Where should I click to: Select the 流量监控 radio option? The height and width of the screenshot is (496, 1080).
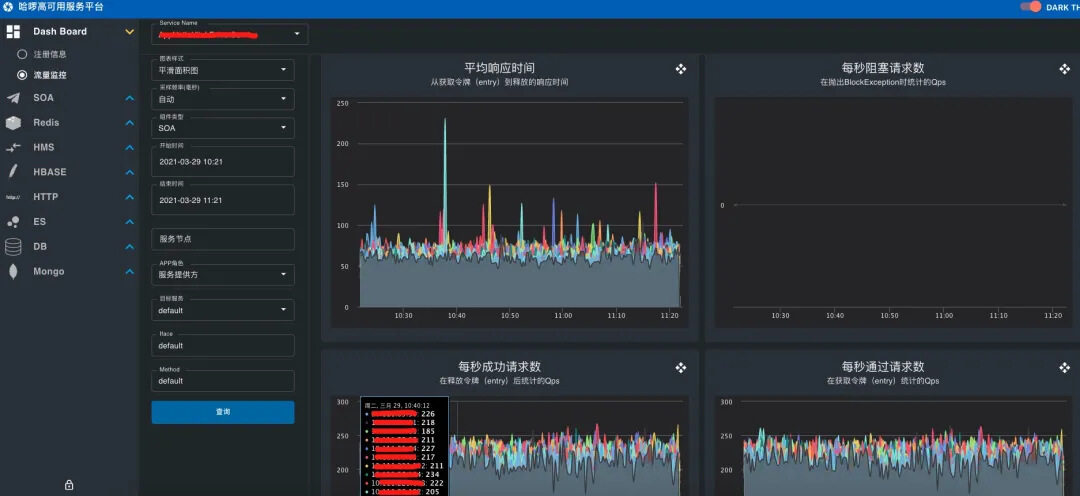22,74
